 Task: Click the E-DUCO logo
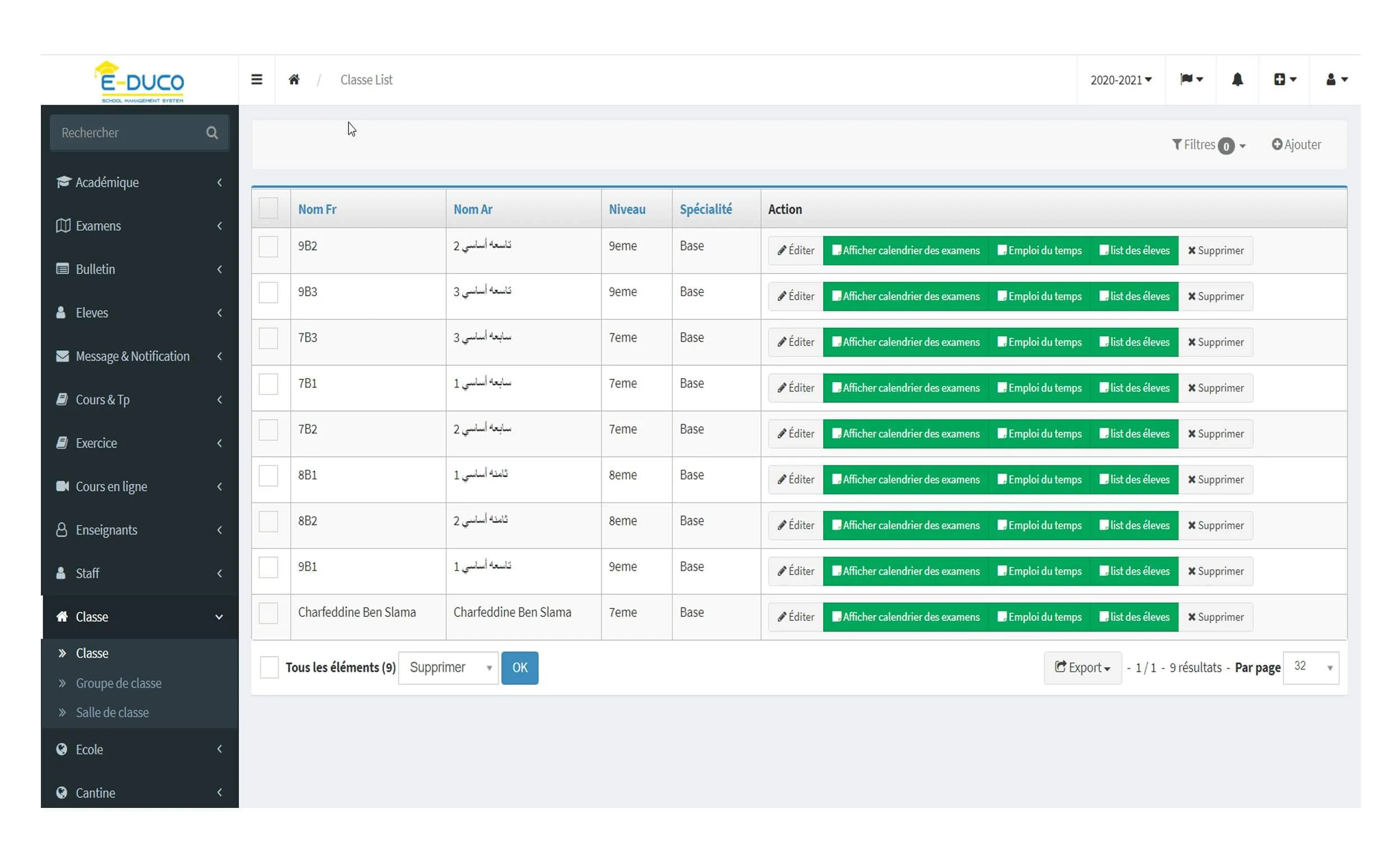tap(140, 82)
